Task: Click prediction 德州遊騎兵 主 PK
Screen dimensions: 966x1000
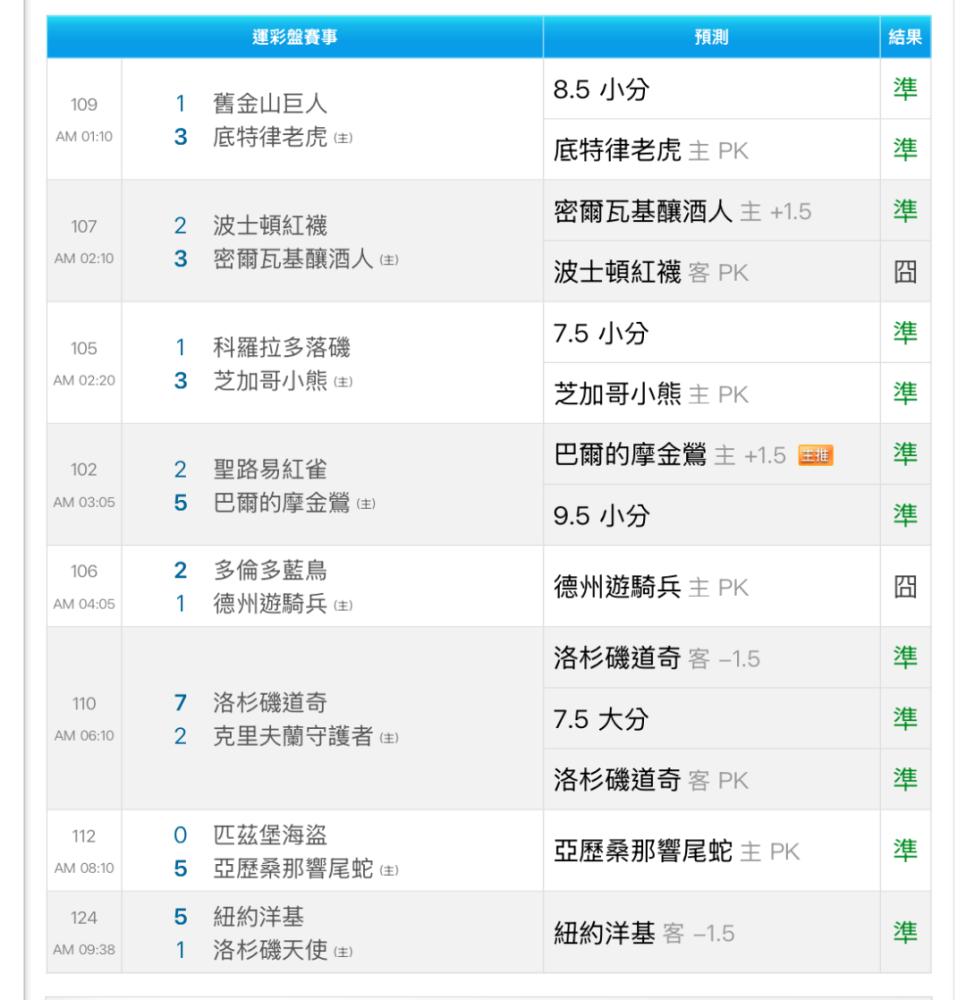Action: [x=650, y=587]
